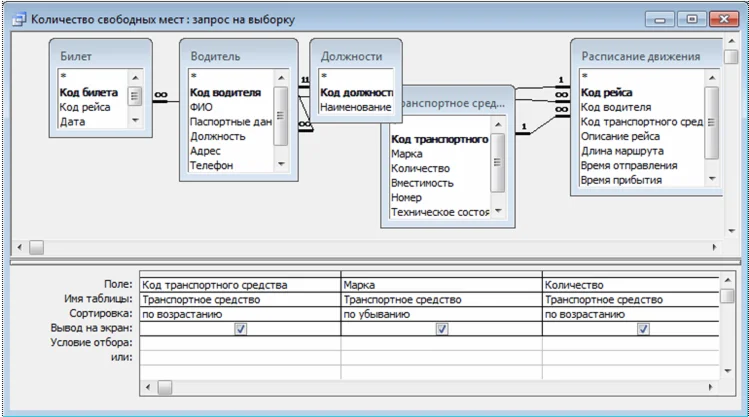Click left arrow of table pane horizontal scrollbar
This screenshot has width=749, height=417.
point(19,246)
